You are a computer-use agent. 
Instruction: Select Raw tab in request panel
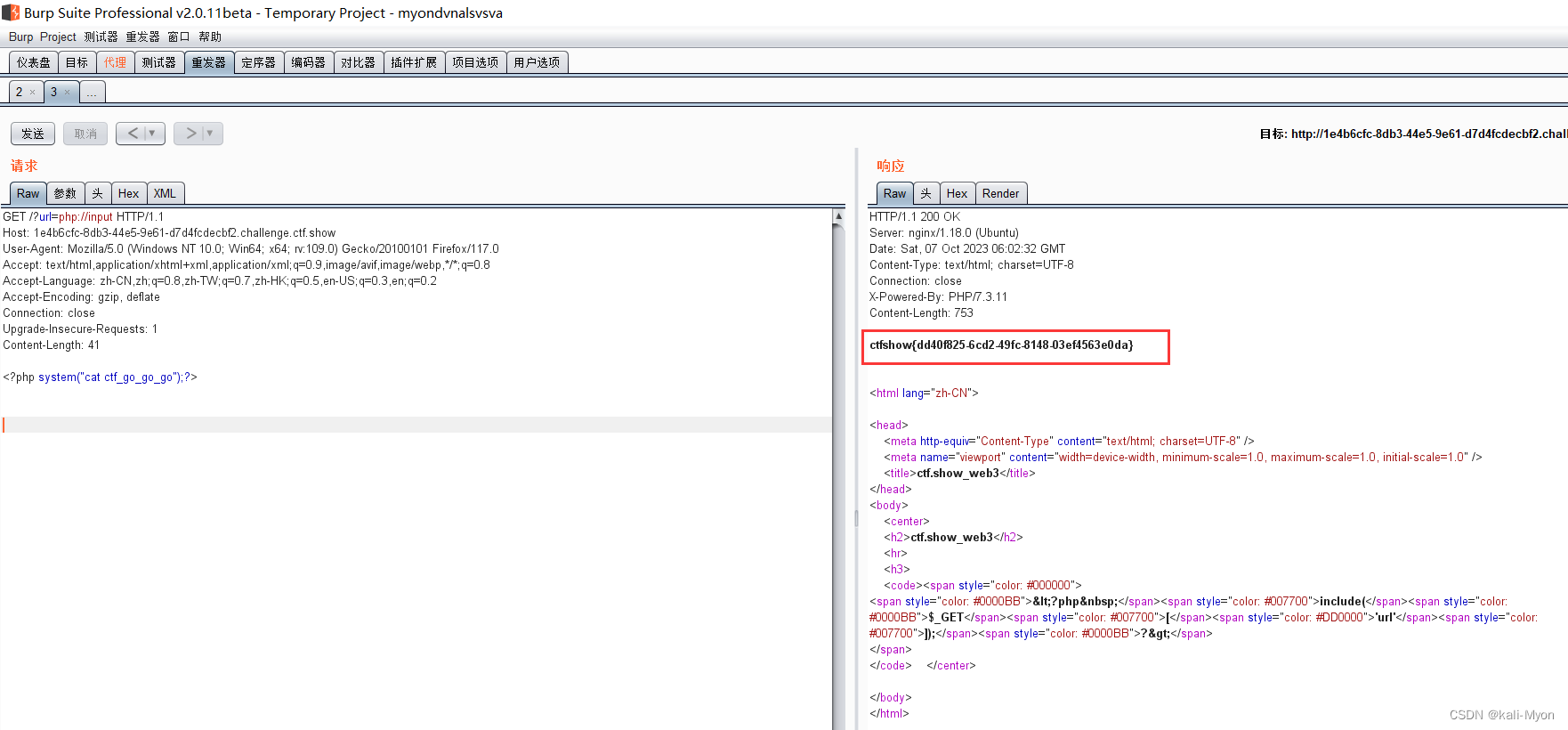pyautogui.click(x=28, y=193)
